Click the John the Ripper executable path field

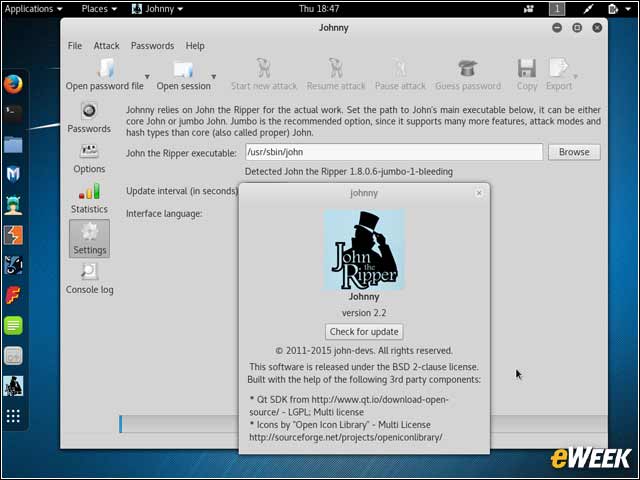click(394, 152)
